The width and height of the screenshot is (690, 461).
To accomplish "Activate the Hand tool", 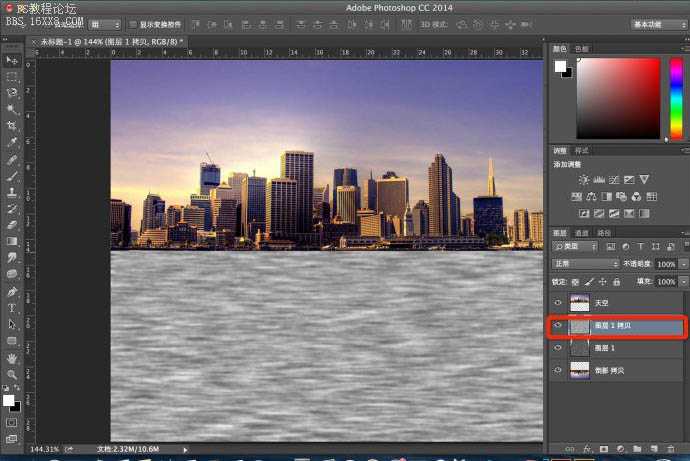I will [x=12, y=357].
